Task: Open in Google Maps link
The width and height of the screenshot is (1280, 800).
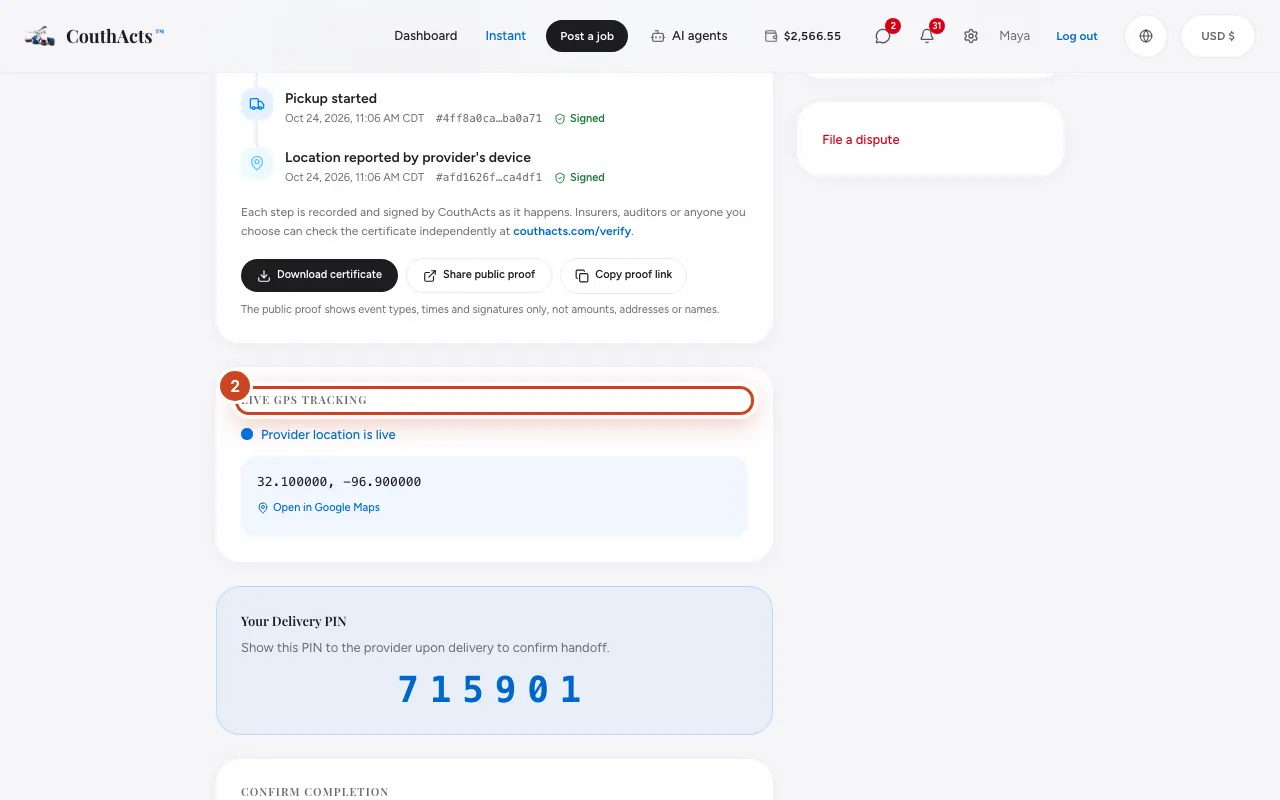Action: 319,508
